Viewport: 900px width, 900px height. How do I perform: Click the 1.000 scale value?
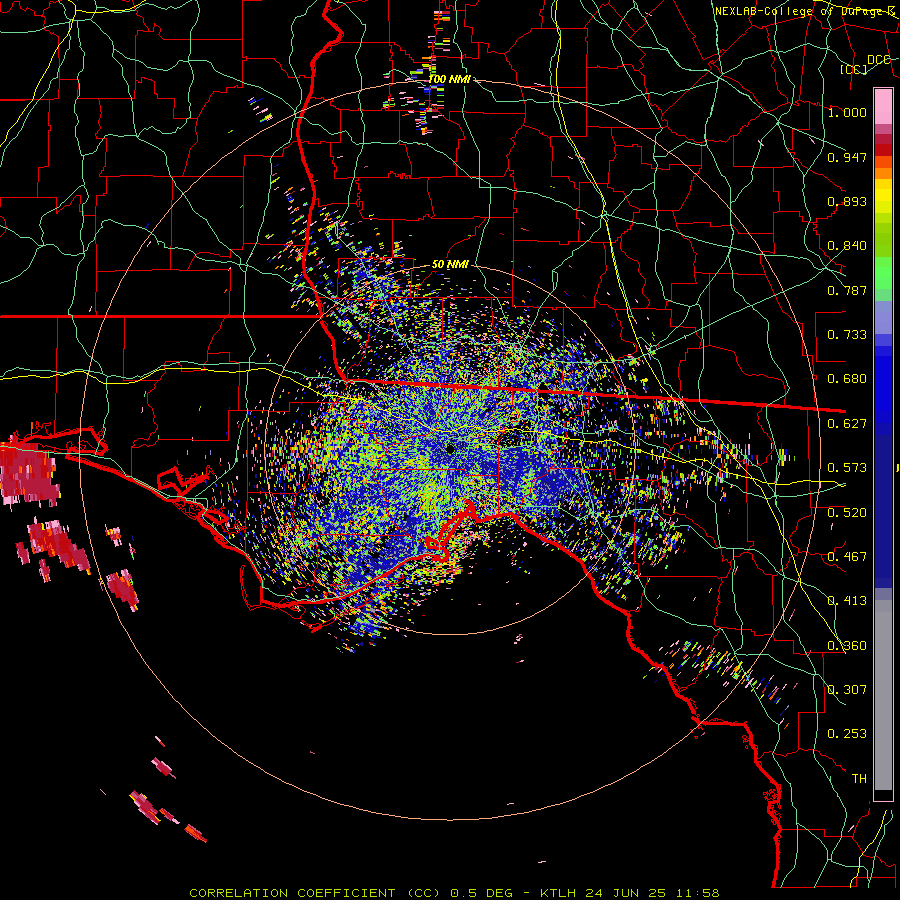847,112
